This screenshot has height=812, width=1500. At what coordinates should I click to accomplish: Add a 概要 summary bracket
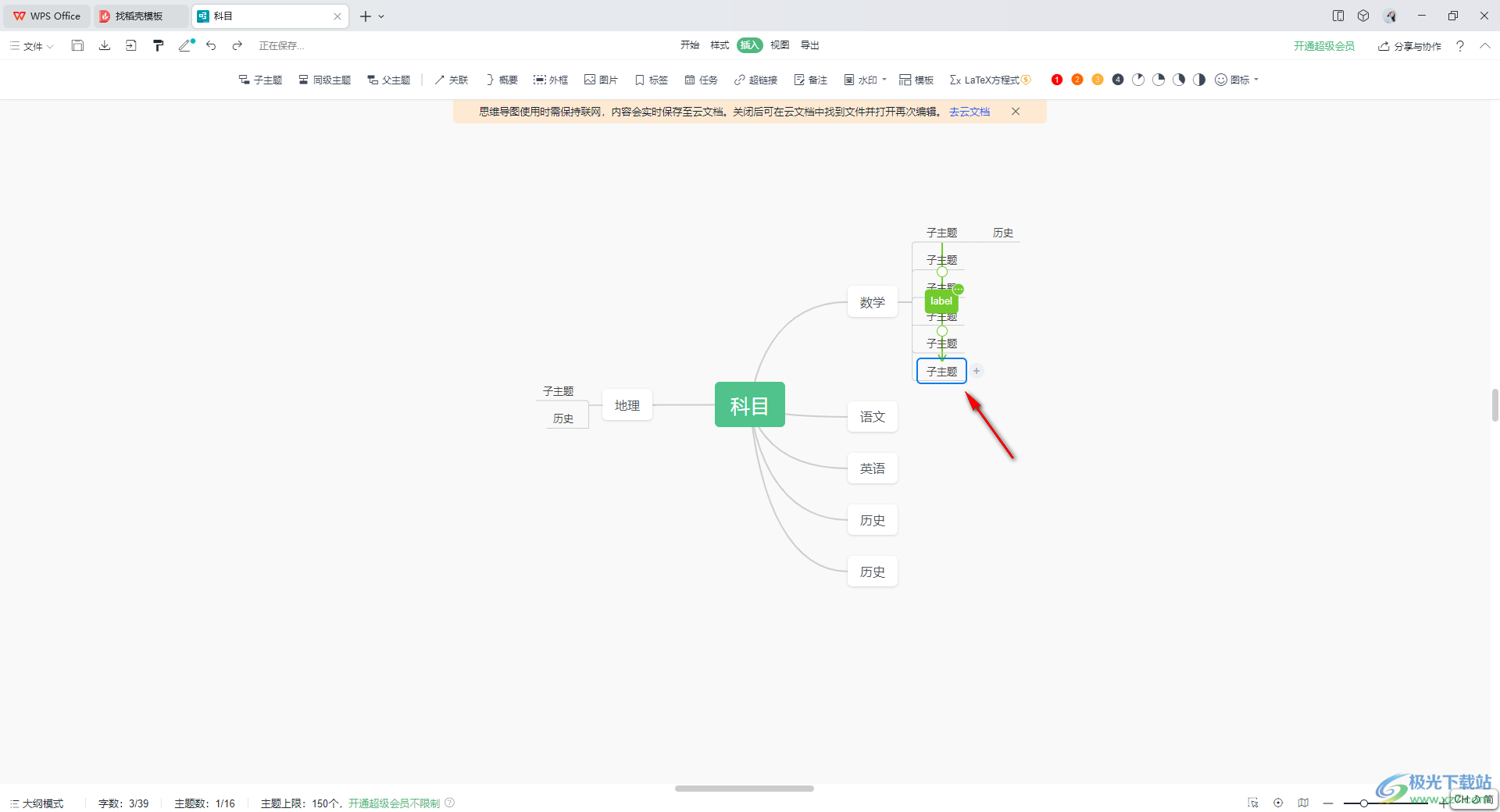[502, 80]
